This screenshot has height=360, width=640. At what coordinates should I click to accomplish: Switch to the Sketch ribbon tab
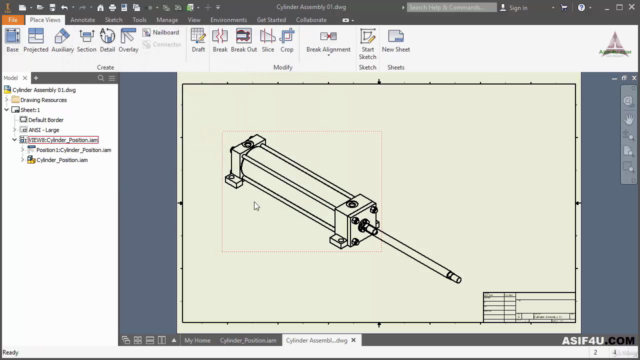tap(113, 20)
